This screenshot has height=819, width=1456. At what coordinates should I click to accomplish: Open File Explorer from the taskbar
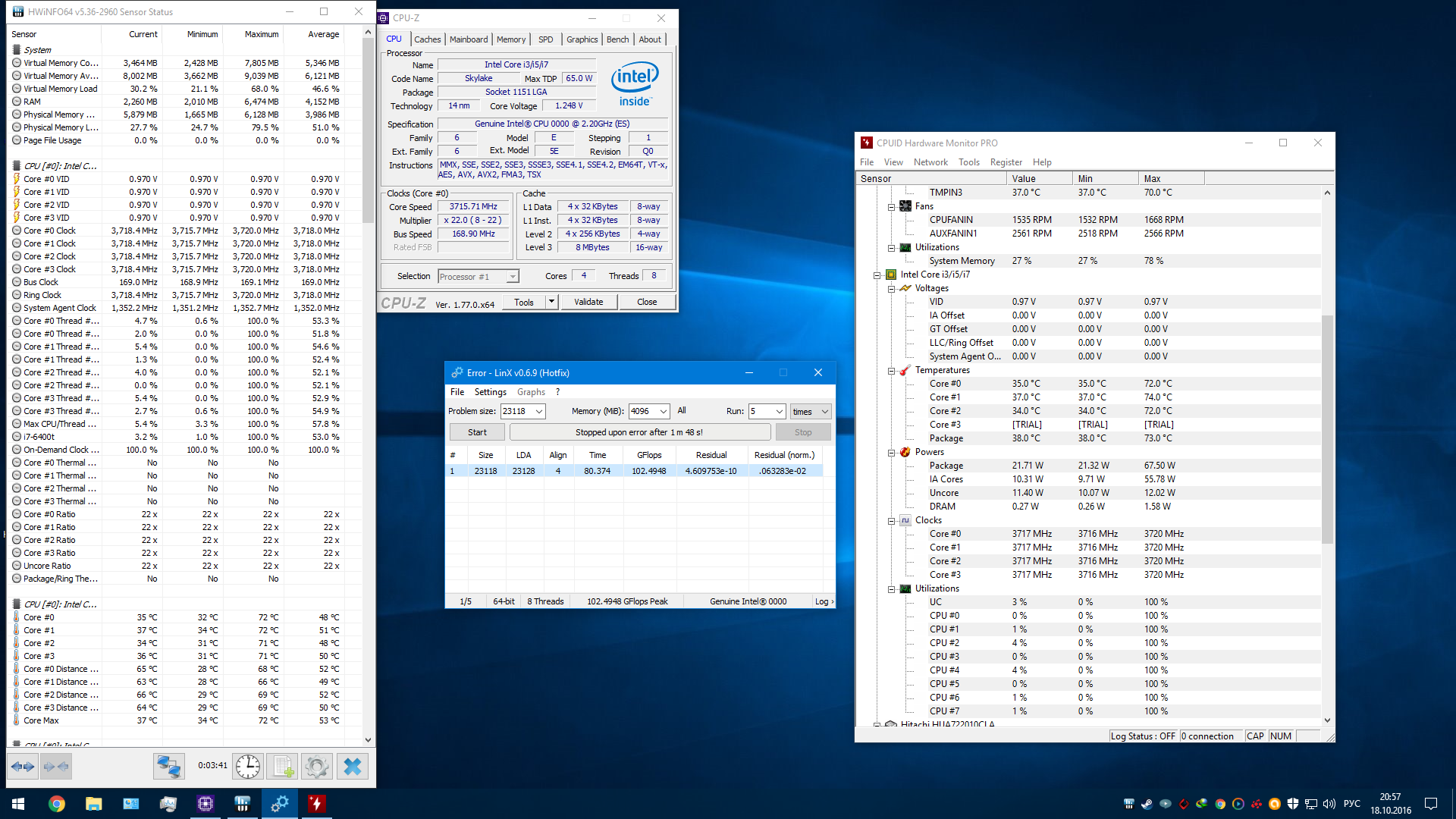click(x=94, y=803)
